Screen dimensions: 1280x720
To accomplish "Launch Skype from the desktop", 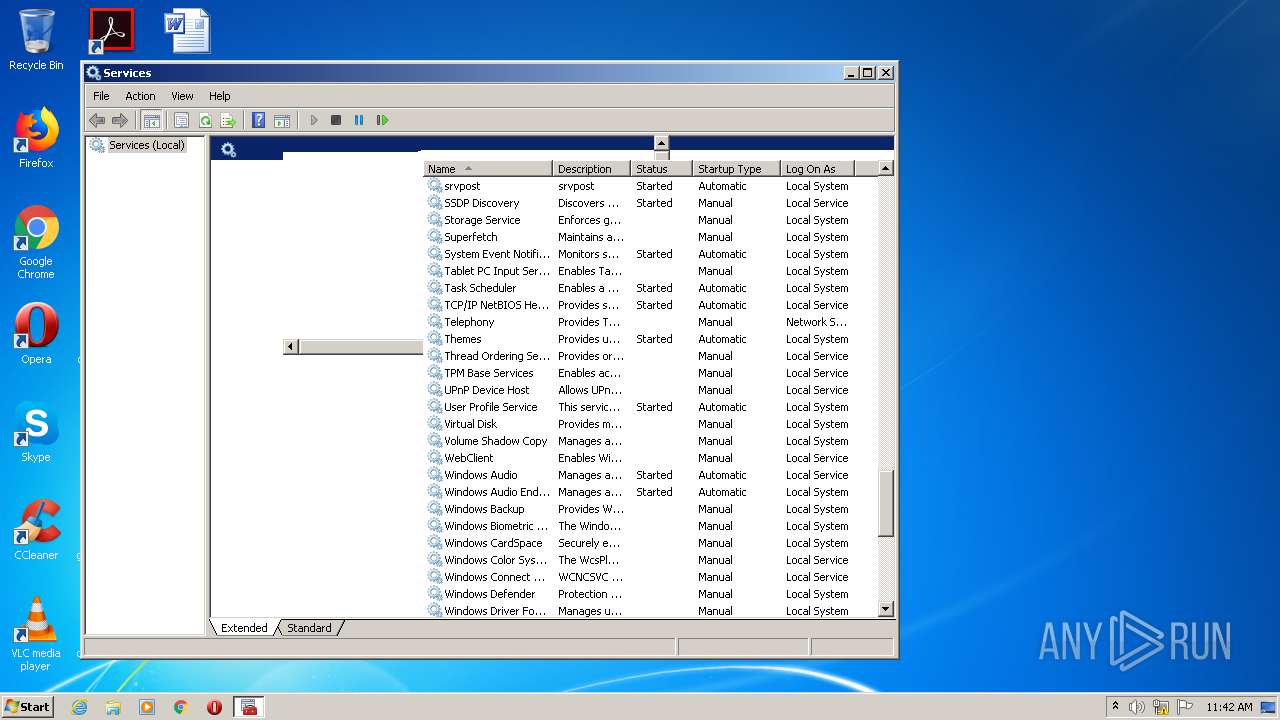I will point(36,432).
